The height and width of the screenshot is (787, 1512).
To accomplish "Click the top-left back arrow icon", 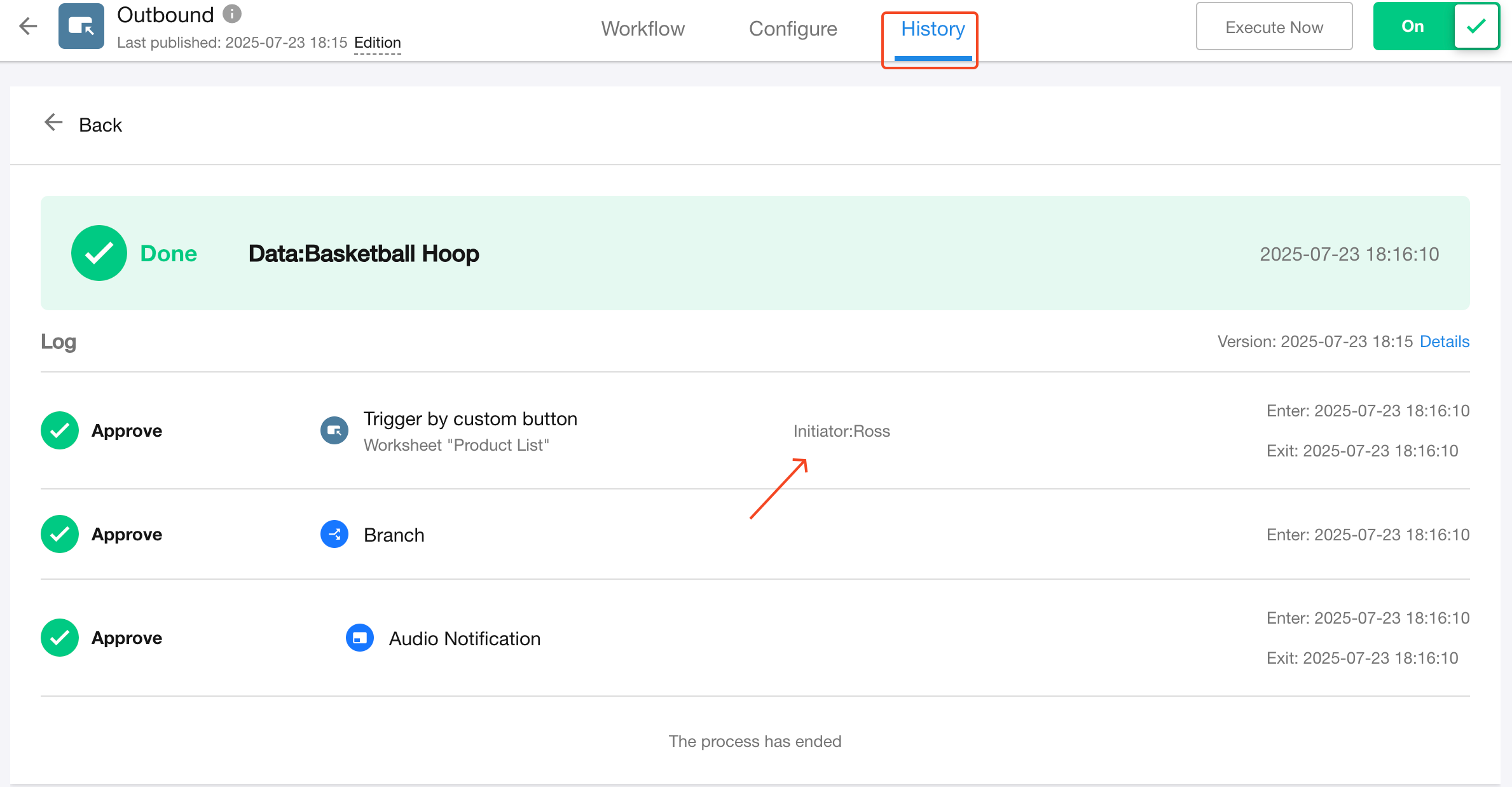I will click(x=28, y=26).
